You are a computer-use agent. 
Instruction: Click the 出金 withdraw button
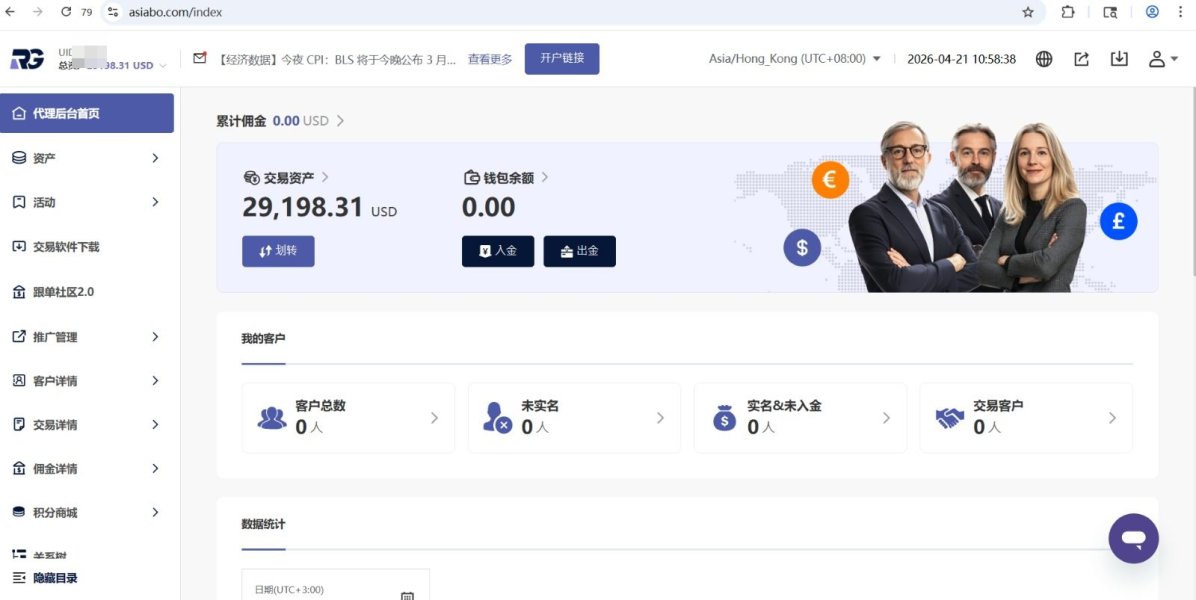[580, 251]
